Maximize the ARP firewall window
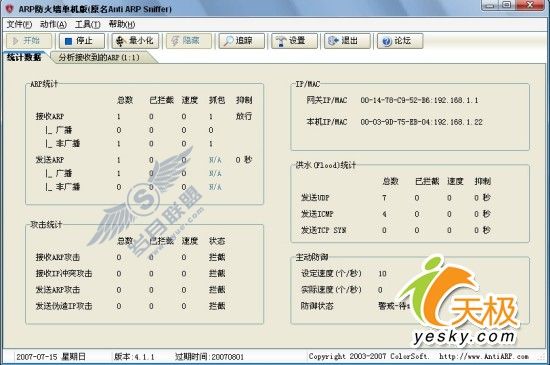Screen dimensions: 550x365 pos(506,5)
